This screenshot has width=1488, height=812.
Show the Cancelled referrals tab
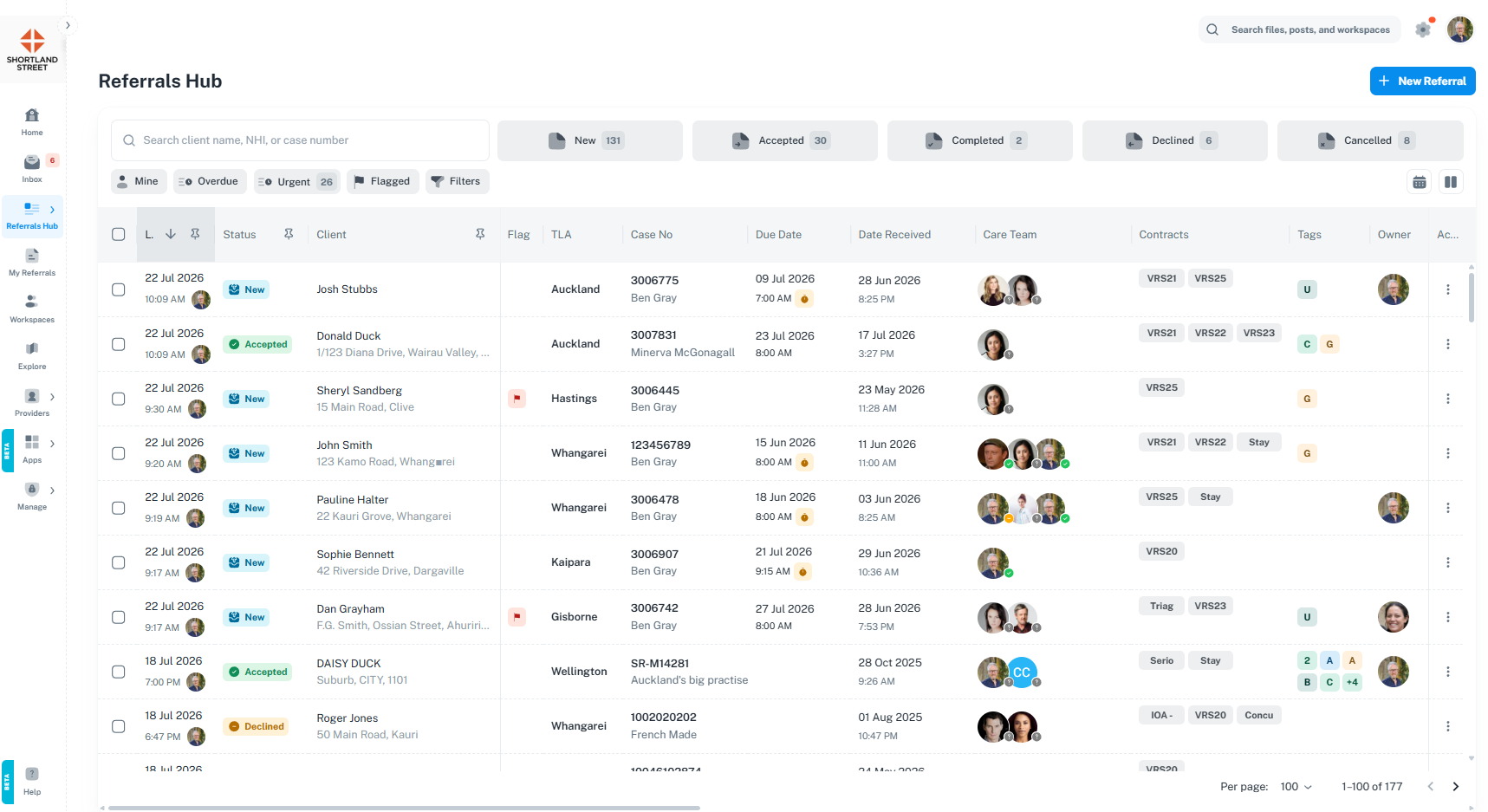pos(1370,140)
